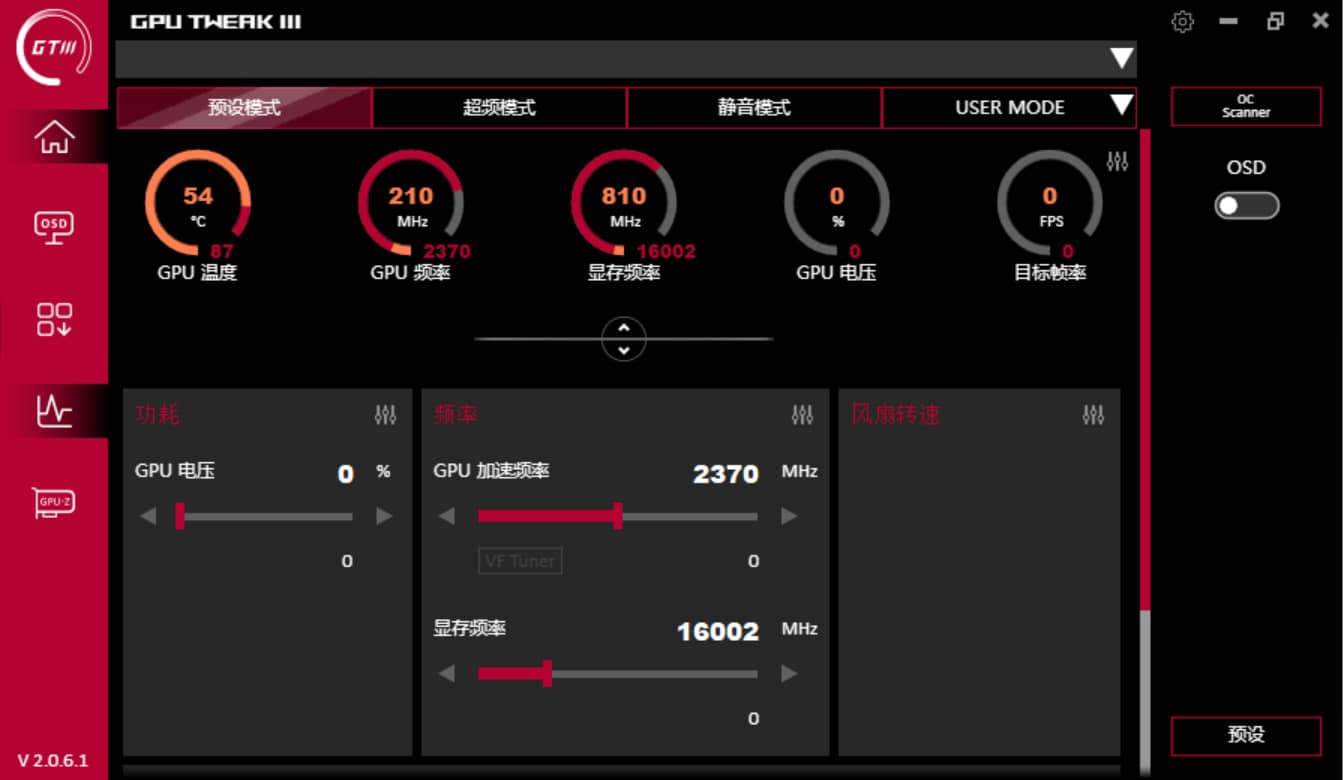Open the Home page in sidebar

(x=54, y=137)
